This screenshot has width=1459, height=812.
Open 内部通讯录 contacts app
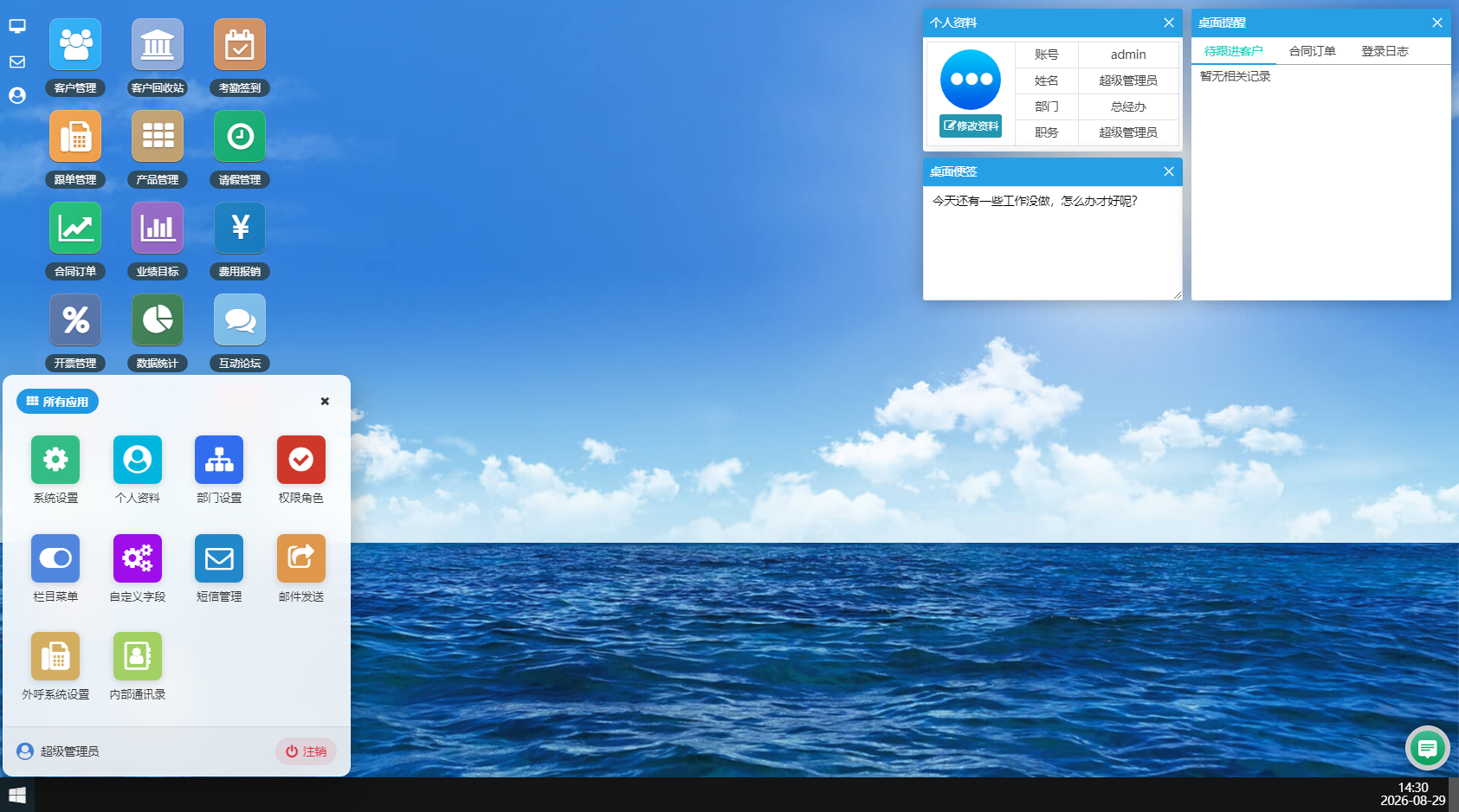[138, 656]
